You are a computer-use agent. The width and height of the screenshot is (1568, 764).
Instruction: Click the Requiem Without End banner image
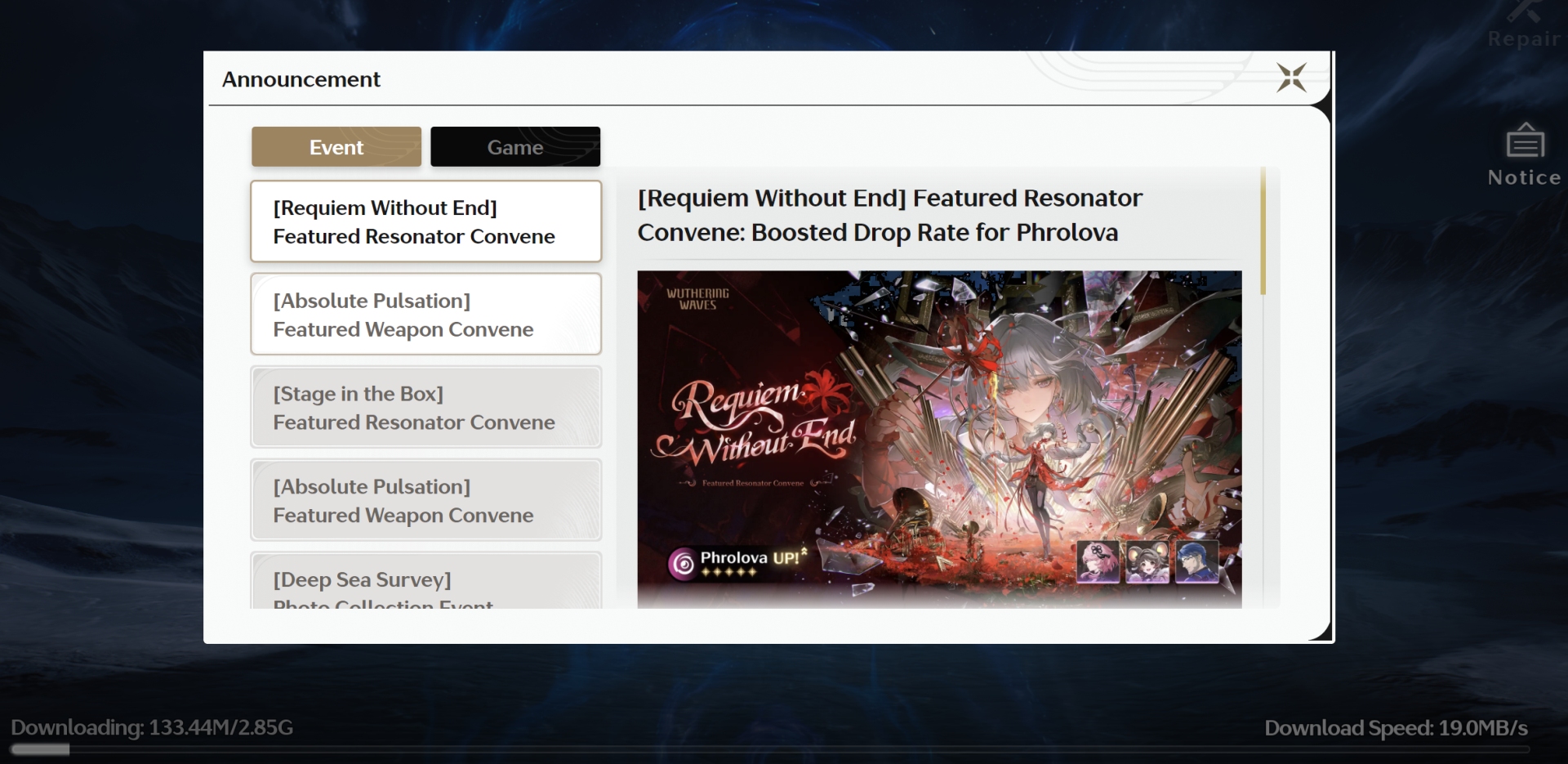pos(939,440)
